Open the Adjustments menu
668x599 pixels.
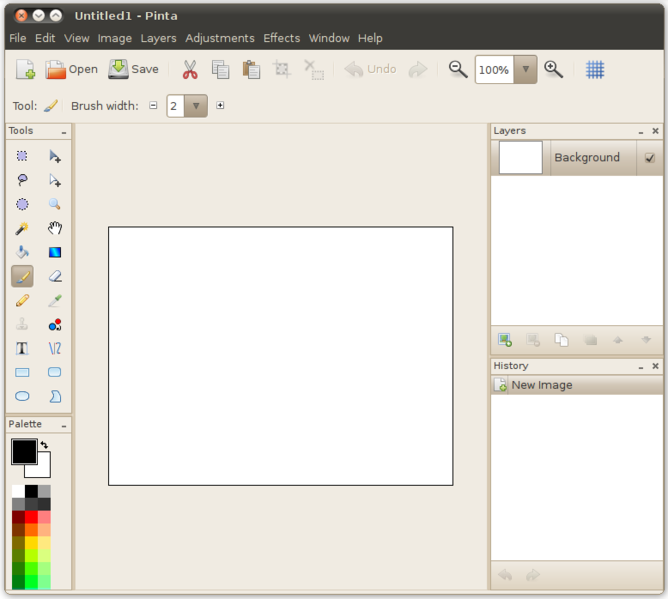point(219,38)
